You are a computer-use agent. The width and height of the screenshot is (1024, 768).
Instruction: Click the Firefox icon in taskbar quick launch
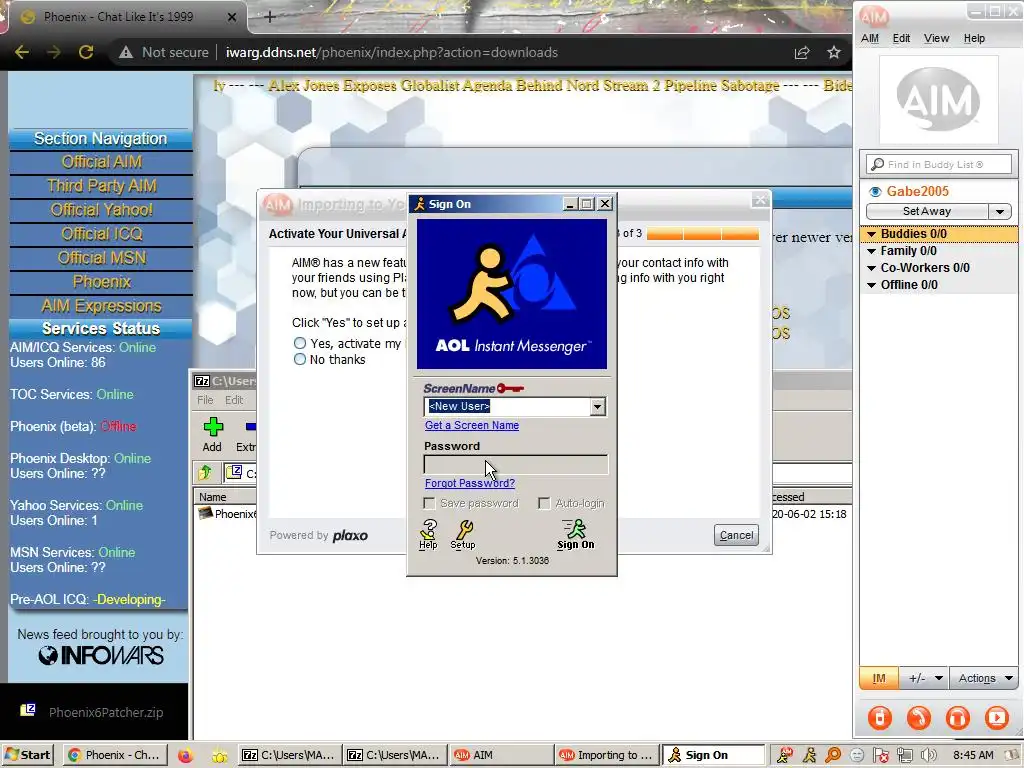pos(185,755)
